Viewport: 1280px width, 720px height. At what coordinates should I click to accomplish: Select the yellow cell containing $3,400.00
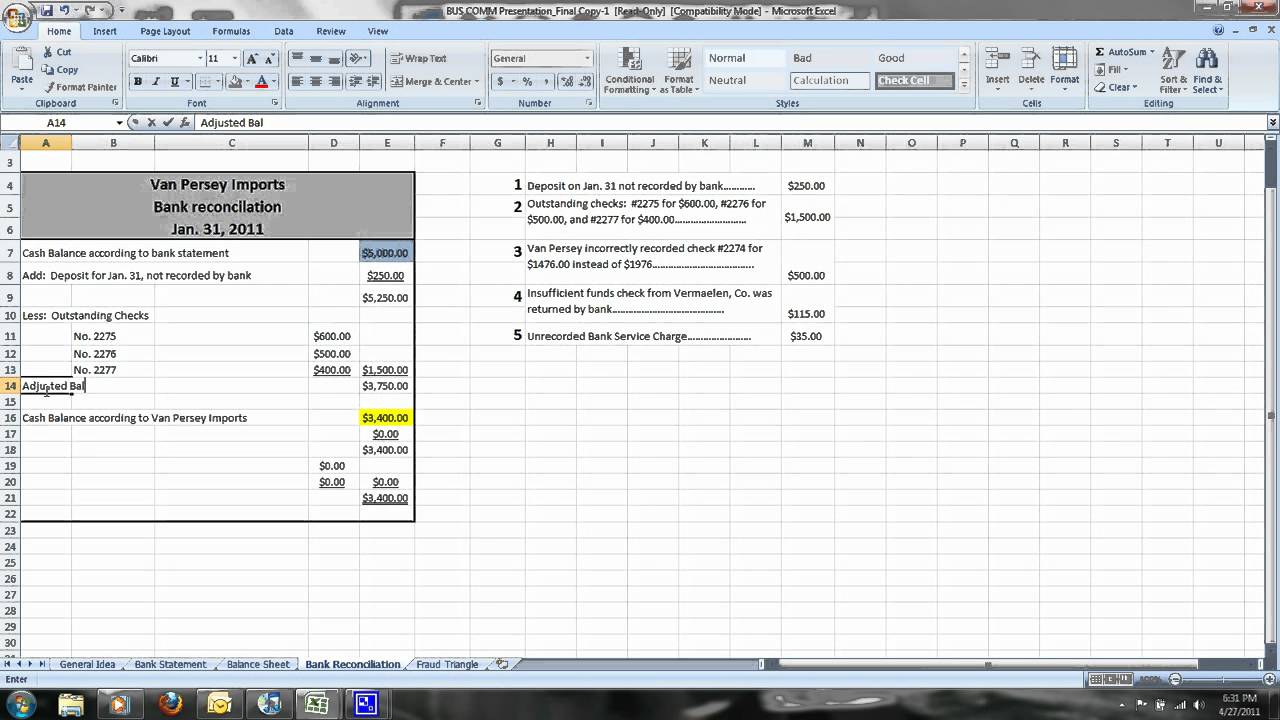[385, 418]
